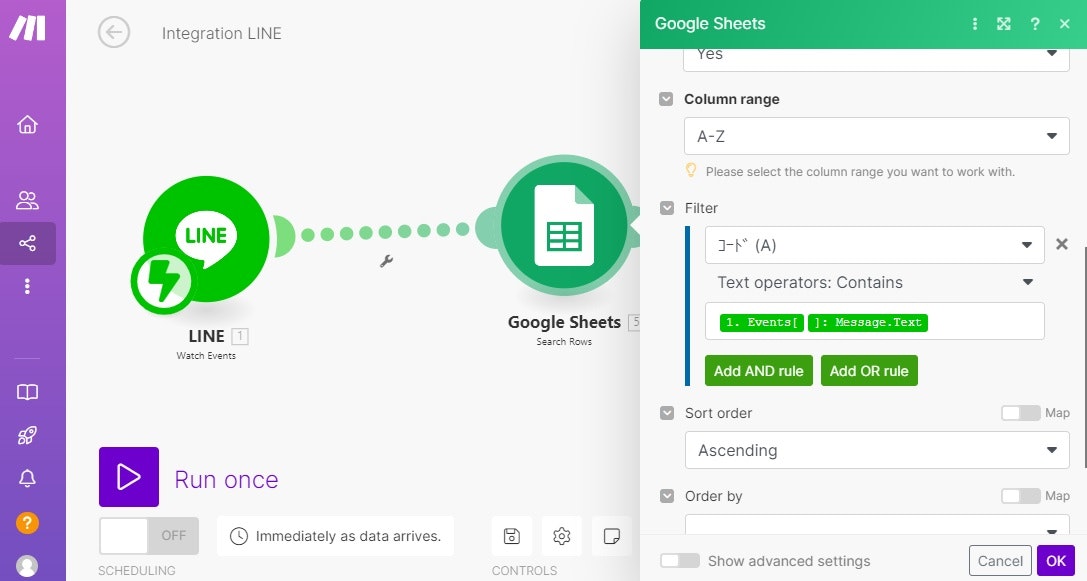This screenshot has width=1087, height=581.
Task: Open the Yes dropdown at panel top
Action: point(876,59)
